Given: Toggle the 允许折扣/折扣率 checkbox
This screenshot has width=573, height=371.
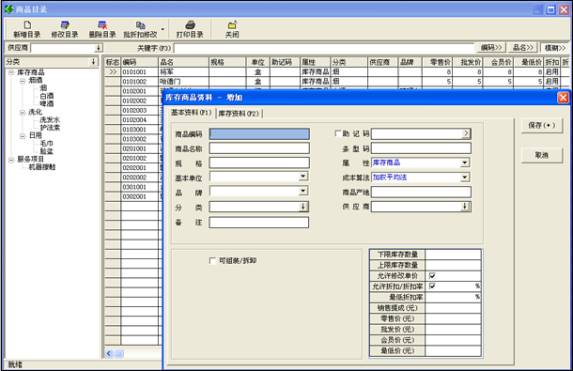Looking at the screenshot, I should coord(432,286).
